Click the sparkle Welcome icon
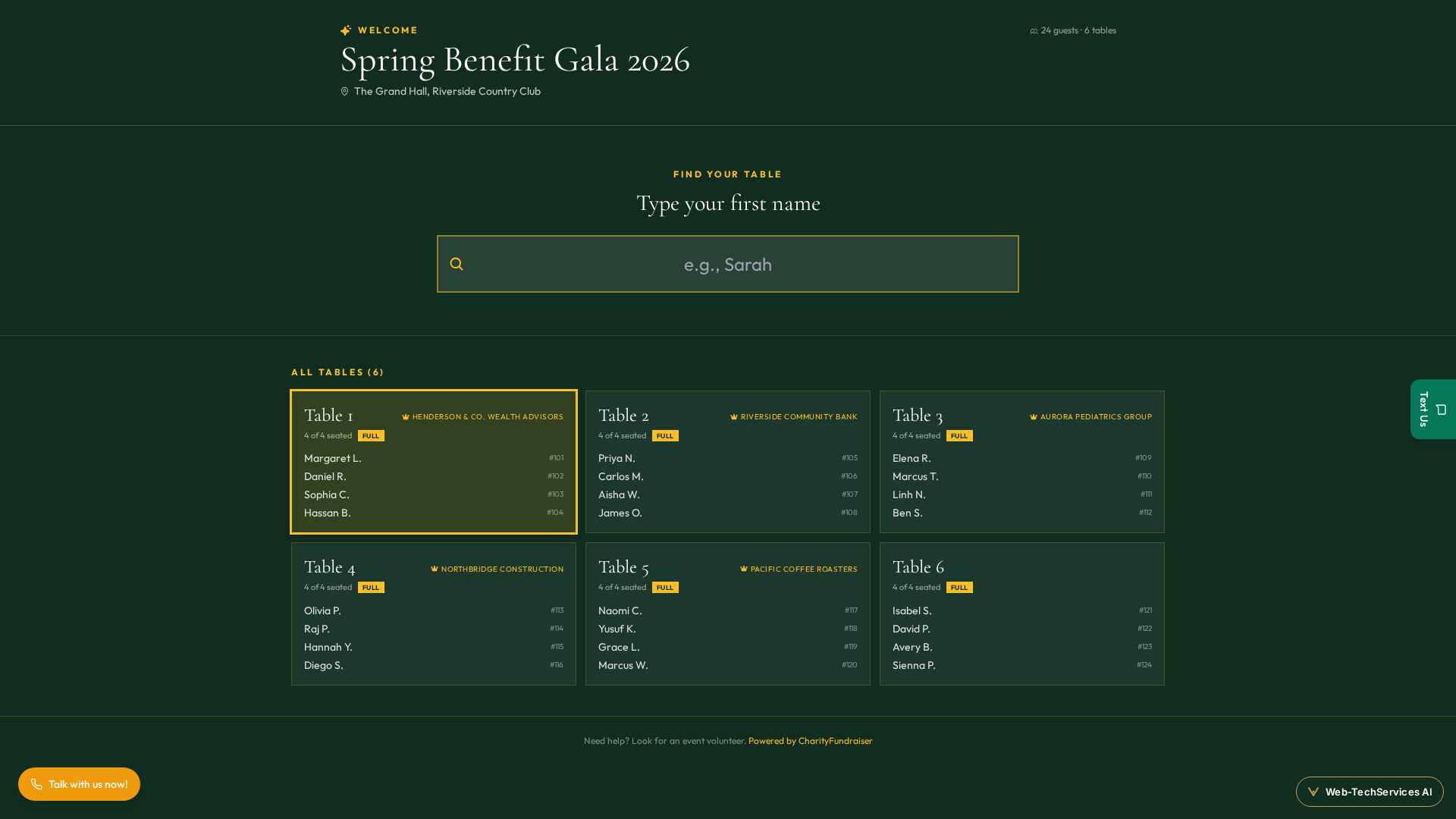 click(x=346, y=30)
